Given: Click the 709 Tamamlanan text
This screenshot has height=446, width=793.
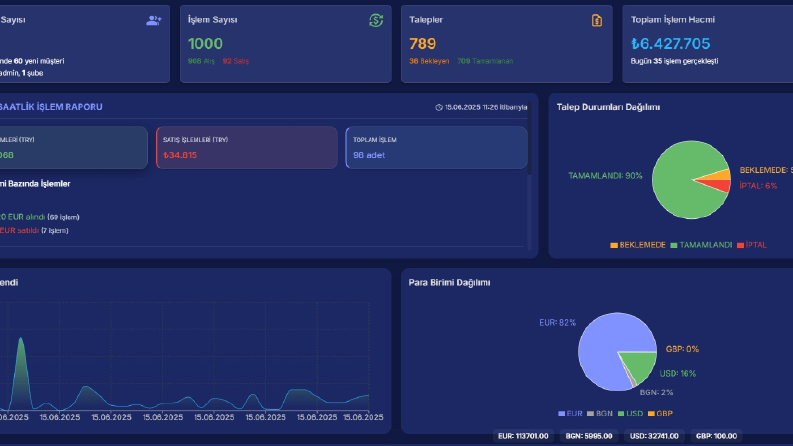Looking at the screenshot, I should pyautogui.click(x=485, y=61).
